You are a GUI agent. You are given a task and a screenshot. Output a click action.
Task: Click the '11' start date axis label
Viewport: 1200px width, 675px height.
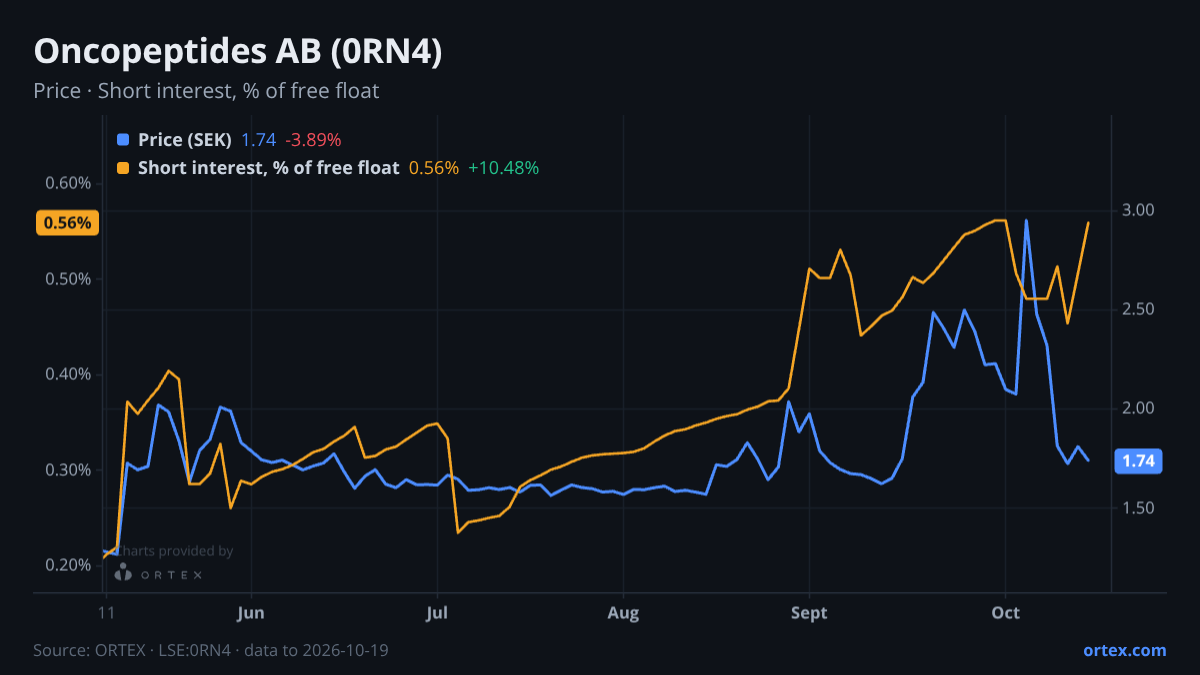105,613
